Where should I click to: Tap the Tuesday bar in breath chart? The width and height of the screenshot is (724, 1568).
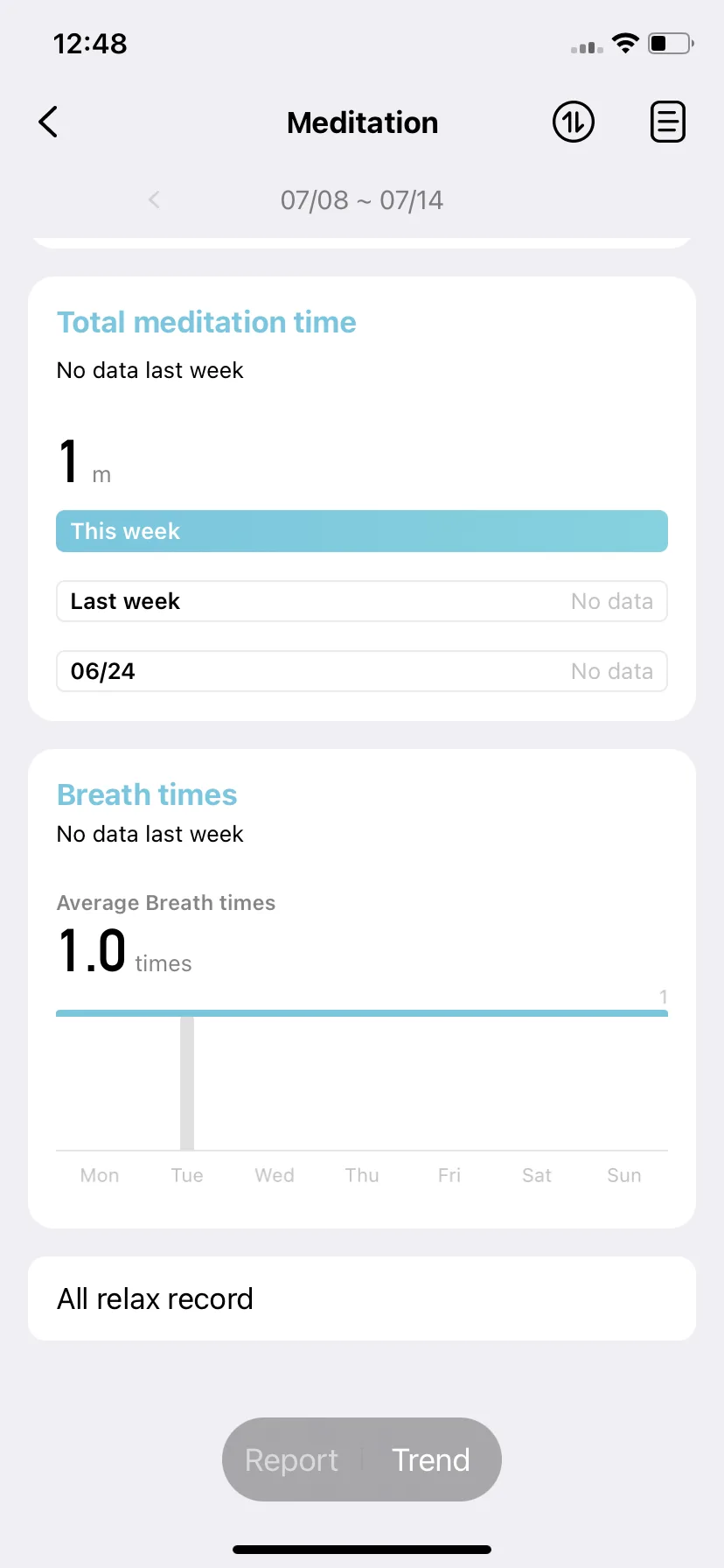point(187,1083)
